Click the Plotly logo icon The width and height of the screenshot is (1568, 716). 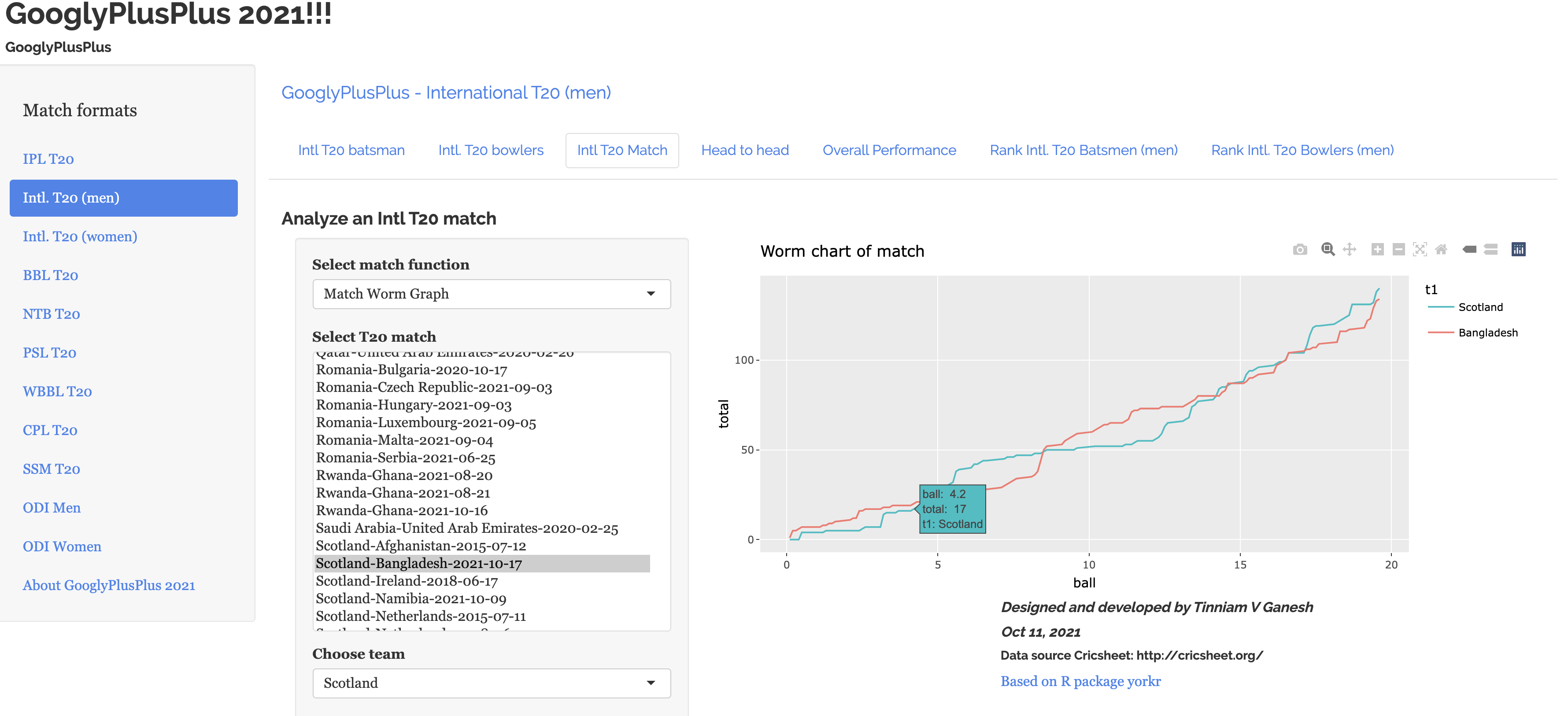(1518, 249)
